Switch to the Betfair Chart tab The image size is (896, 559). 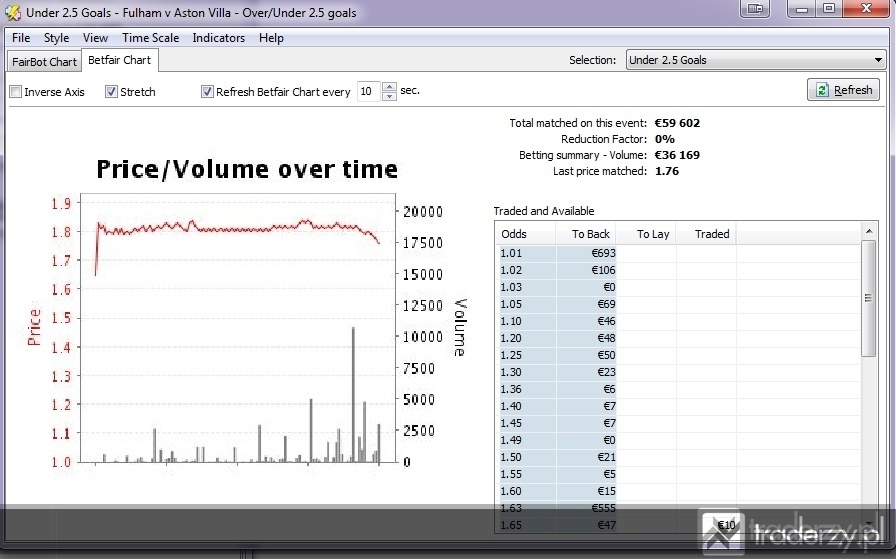coord(119,60)
